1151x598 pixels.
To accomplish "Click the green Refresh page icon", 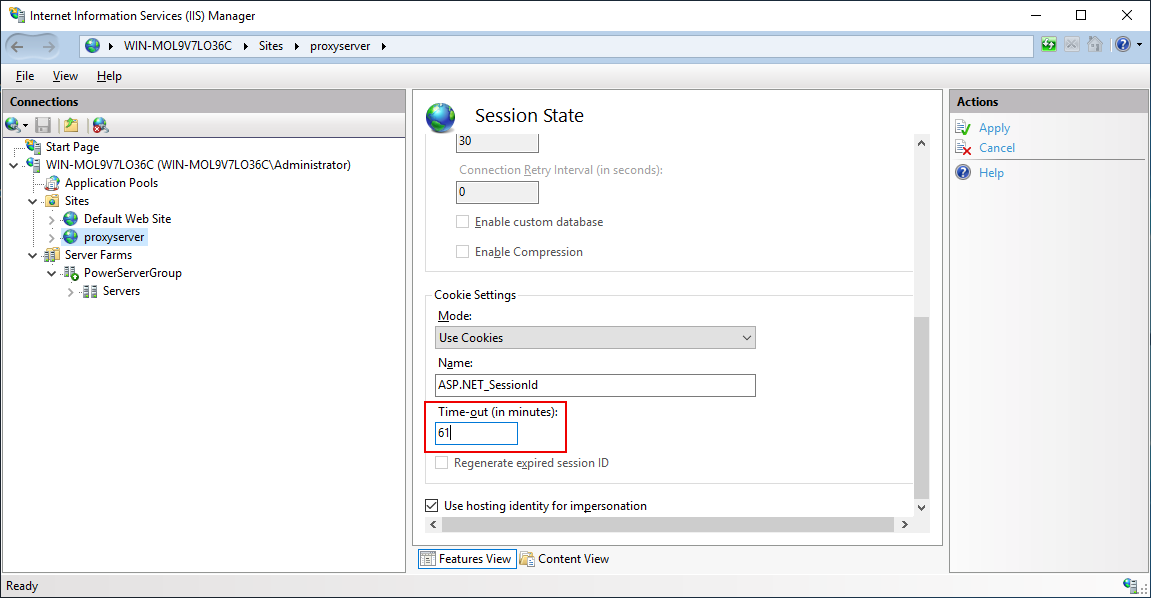I will point(1049,45).
